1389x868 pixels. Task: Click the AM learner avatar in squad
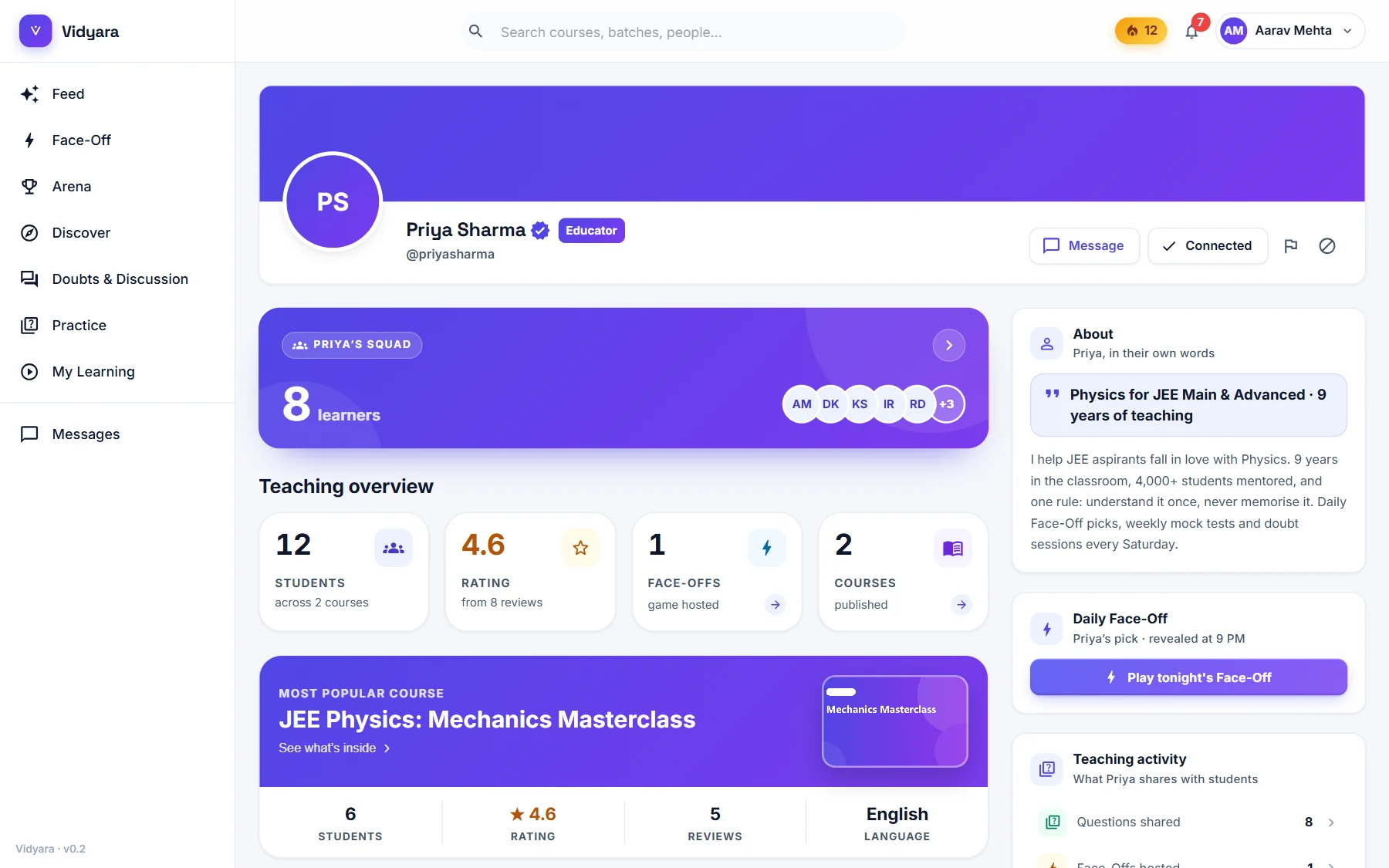(802, 404)
